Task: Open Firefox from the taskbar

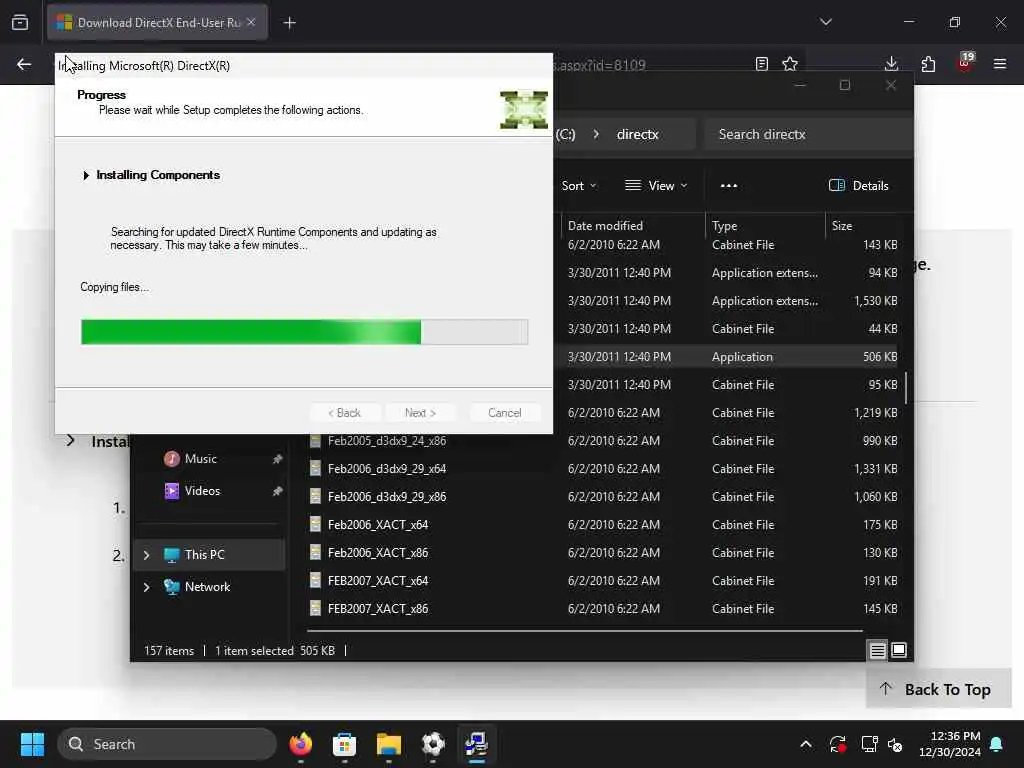Action: pos(301,744)
